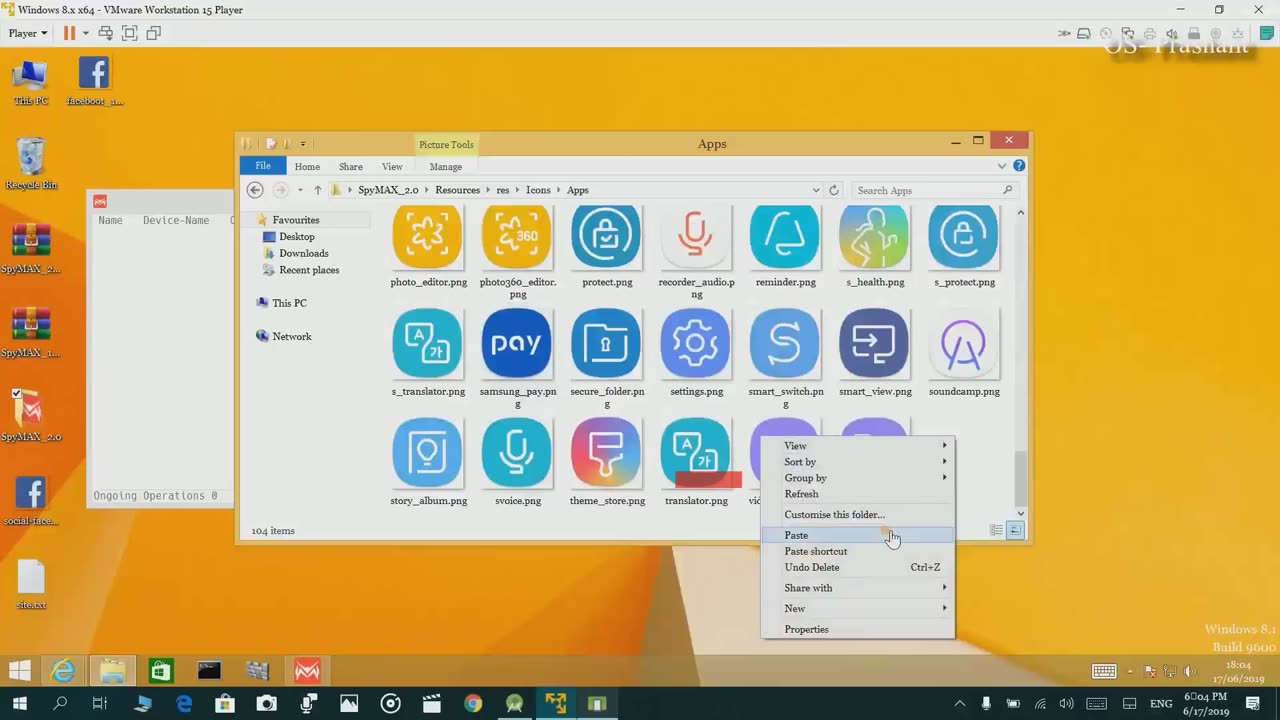
Task: Open SpyMAX app on guest taskbar
Action: coord(307,671)
